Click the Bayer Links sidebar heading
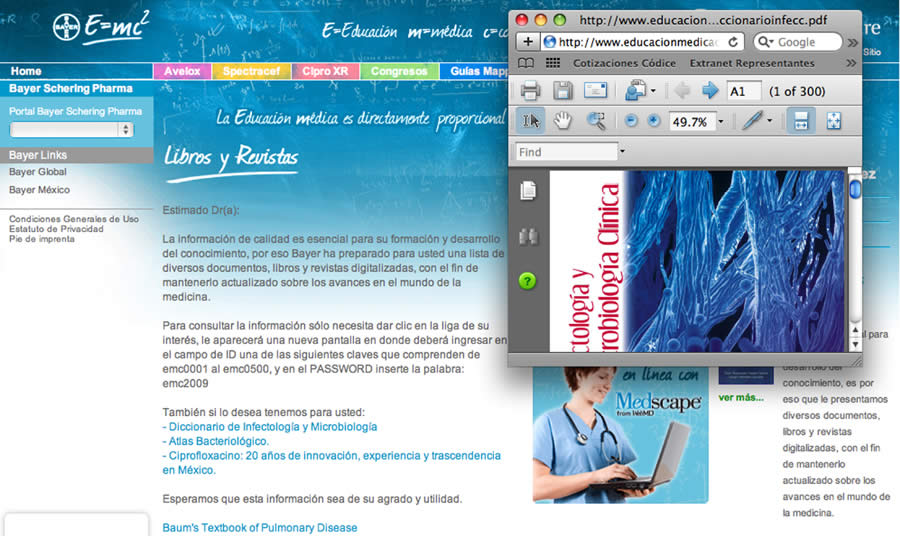900x536 pixels. point(76,155)
